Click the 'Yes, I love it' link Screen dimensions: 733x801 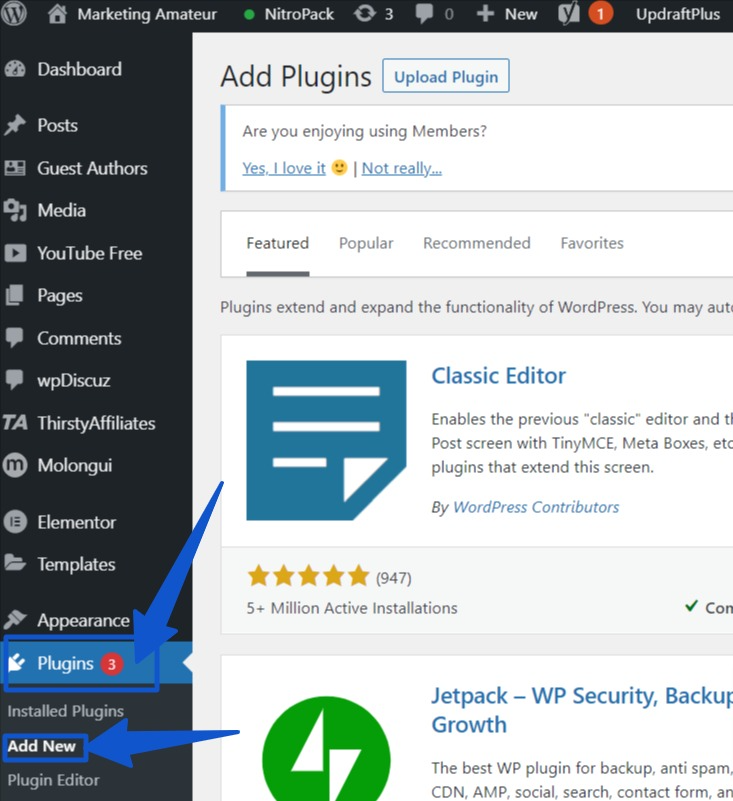pyautogui.click(x=284, y=168)
